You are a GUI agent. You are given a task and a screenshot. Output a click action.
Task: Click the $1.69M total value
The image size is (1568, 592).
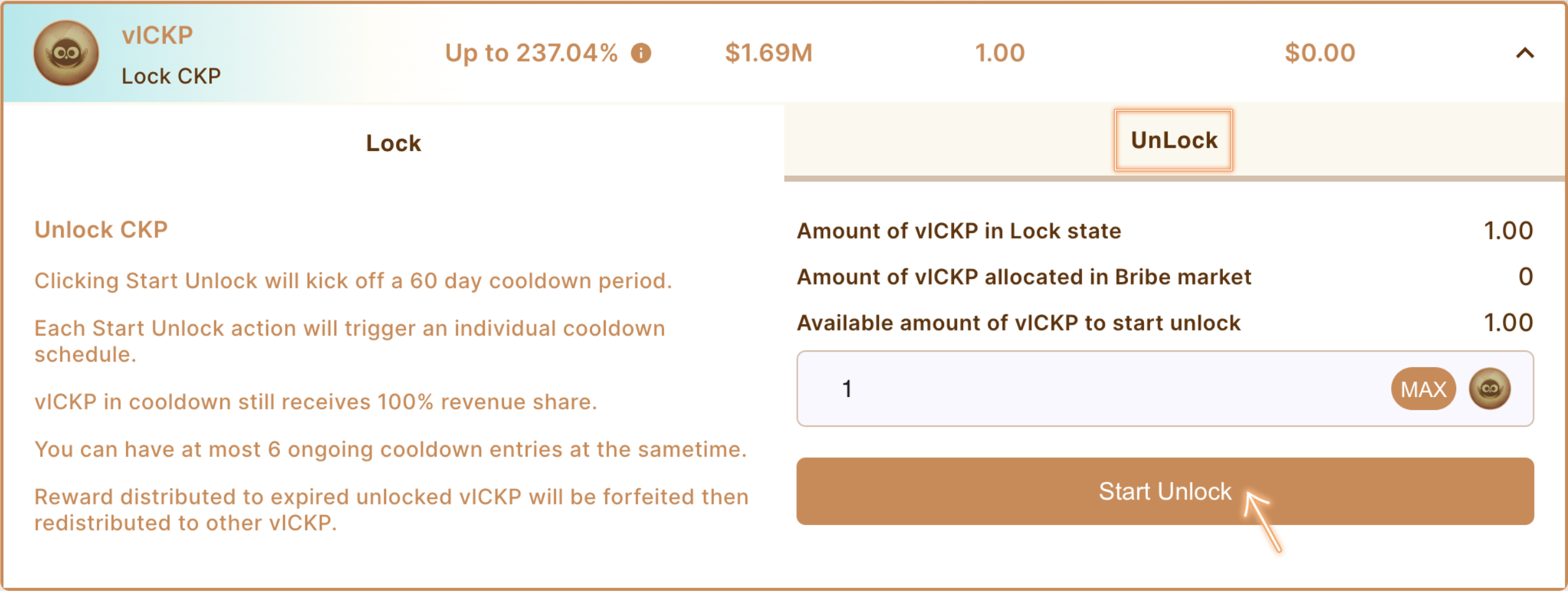click(768, 53)
